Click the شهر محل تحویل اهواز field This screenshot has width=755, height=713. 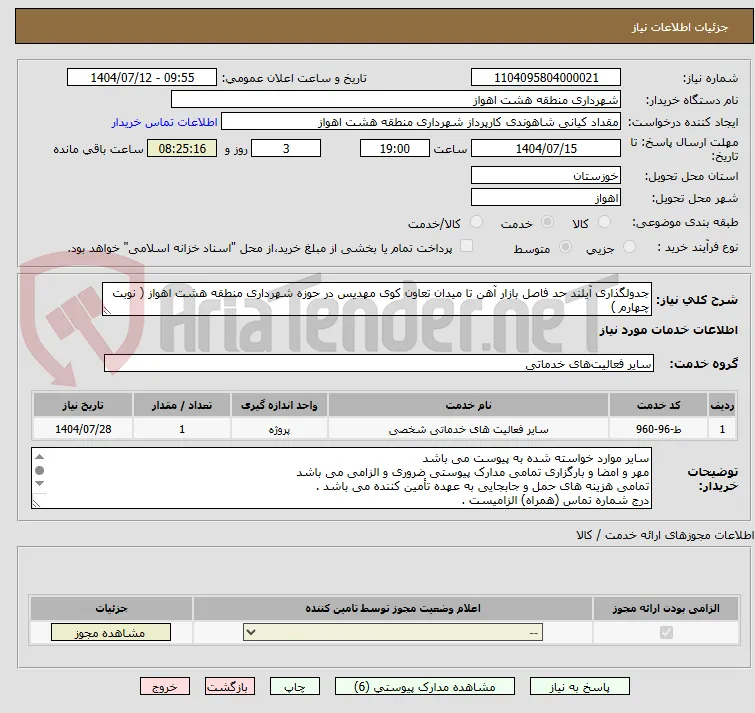pos(546,197)
